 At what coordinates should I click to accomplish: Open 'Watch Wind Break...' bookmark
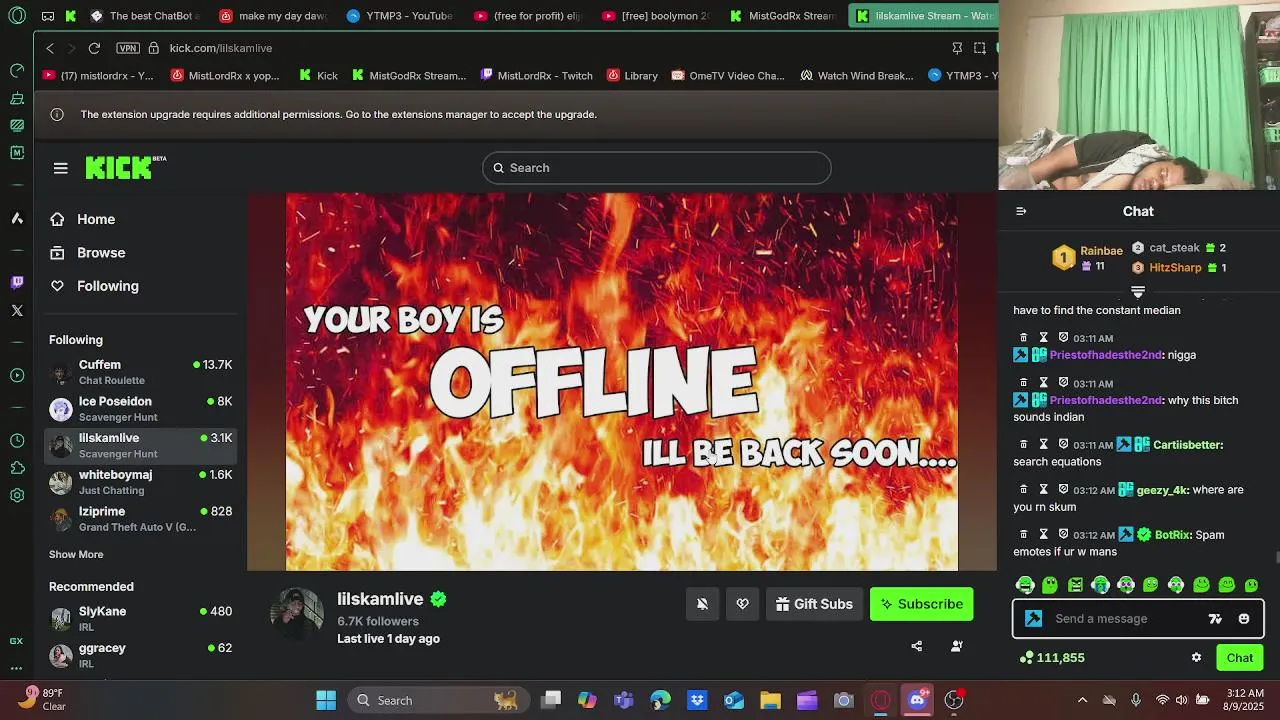click(857, 75)
